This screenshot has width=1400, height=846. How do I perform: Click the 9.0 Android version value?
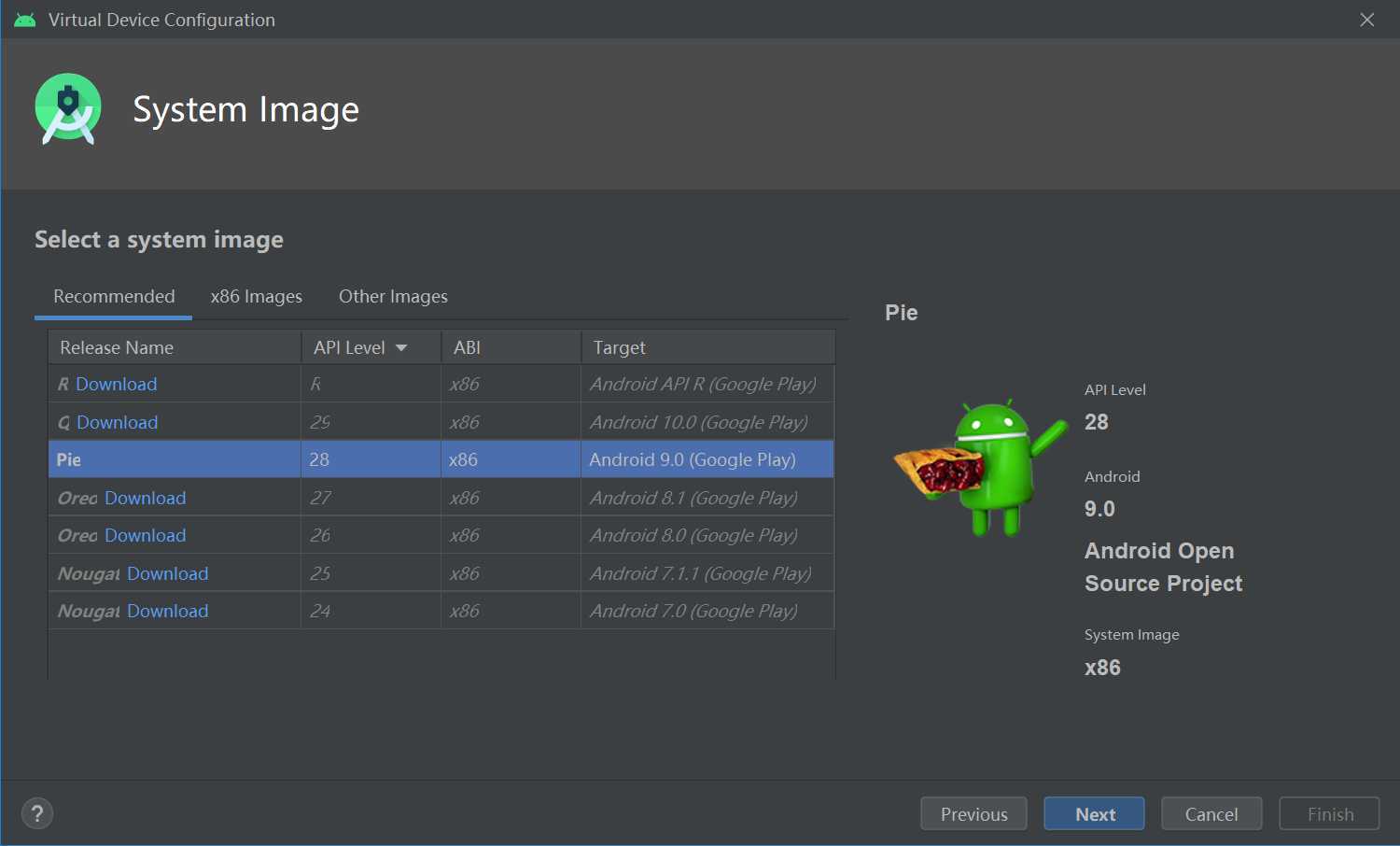point(1099,509)
